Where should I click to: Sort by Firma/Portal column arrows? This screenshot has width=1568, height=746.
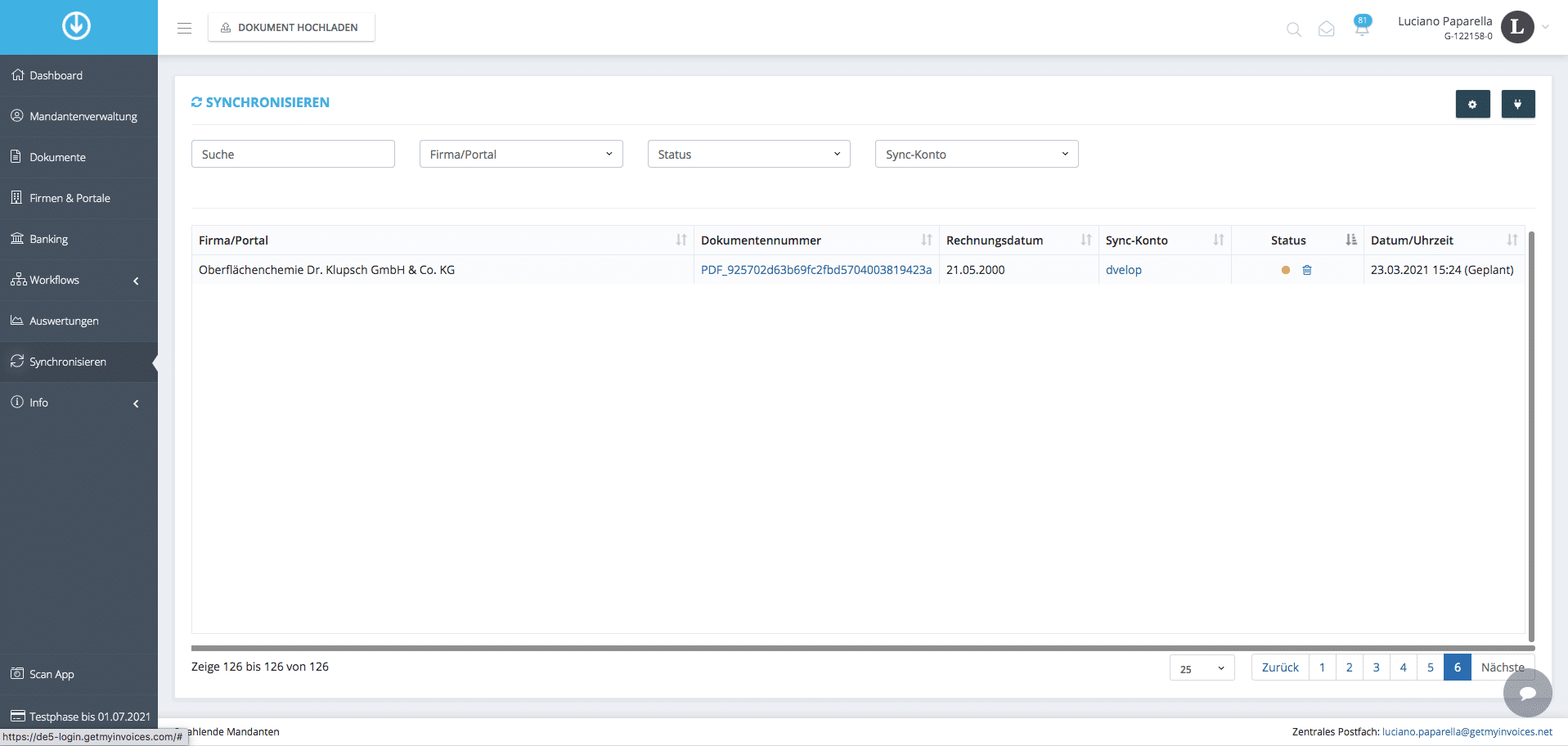click(681, 240)
